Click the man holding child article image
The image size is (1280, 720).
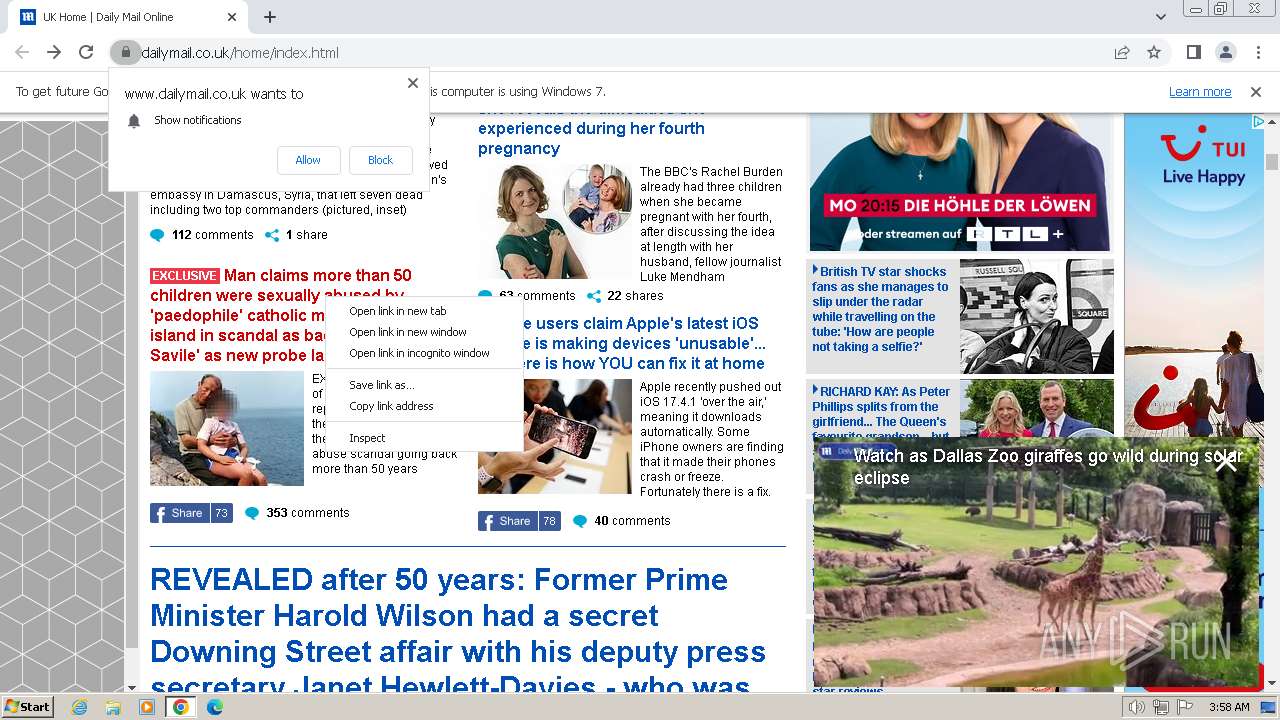(227, 429)
